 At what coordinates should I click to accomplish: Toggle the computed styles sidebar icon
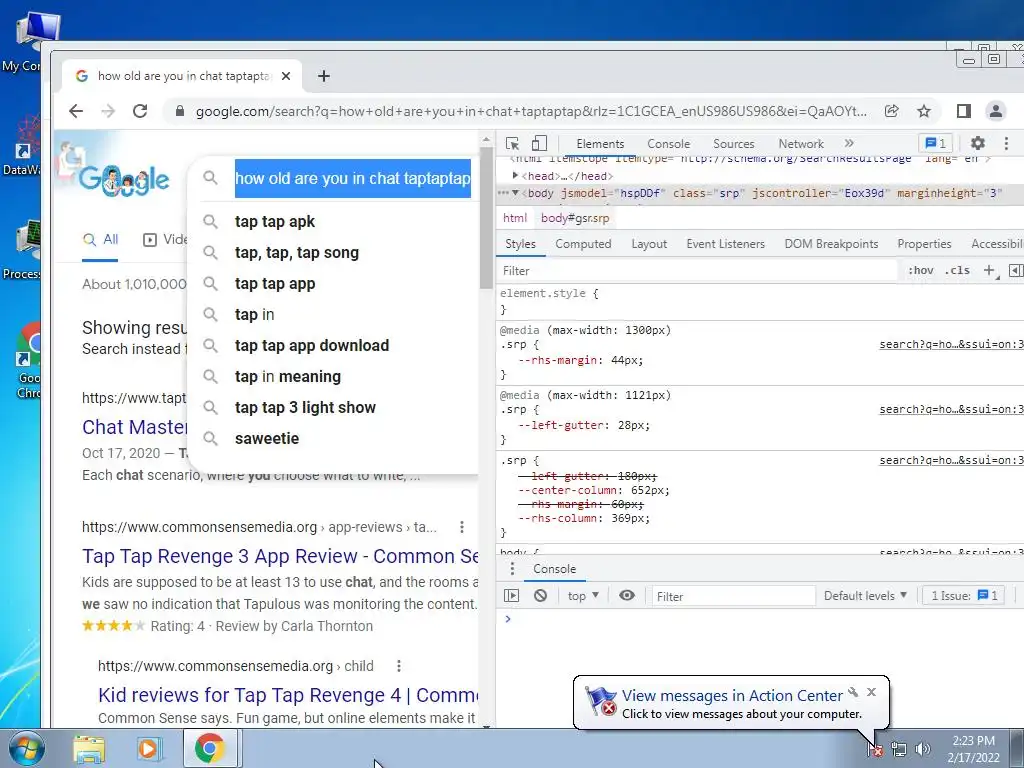click(1016, 270)
